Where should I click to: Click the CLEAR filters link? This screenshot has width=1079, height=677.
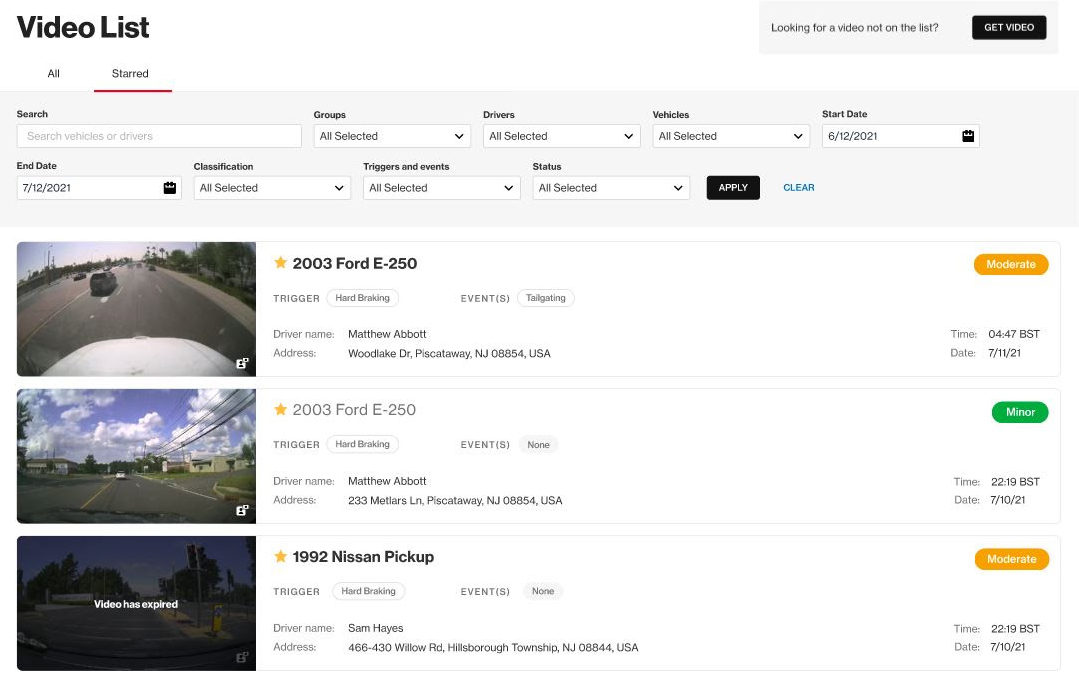[798, 188]
